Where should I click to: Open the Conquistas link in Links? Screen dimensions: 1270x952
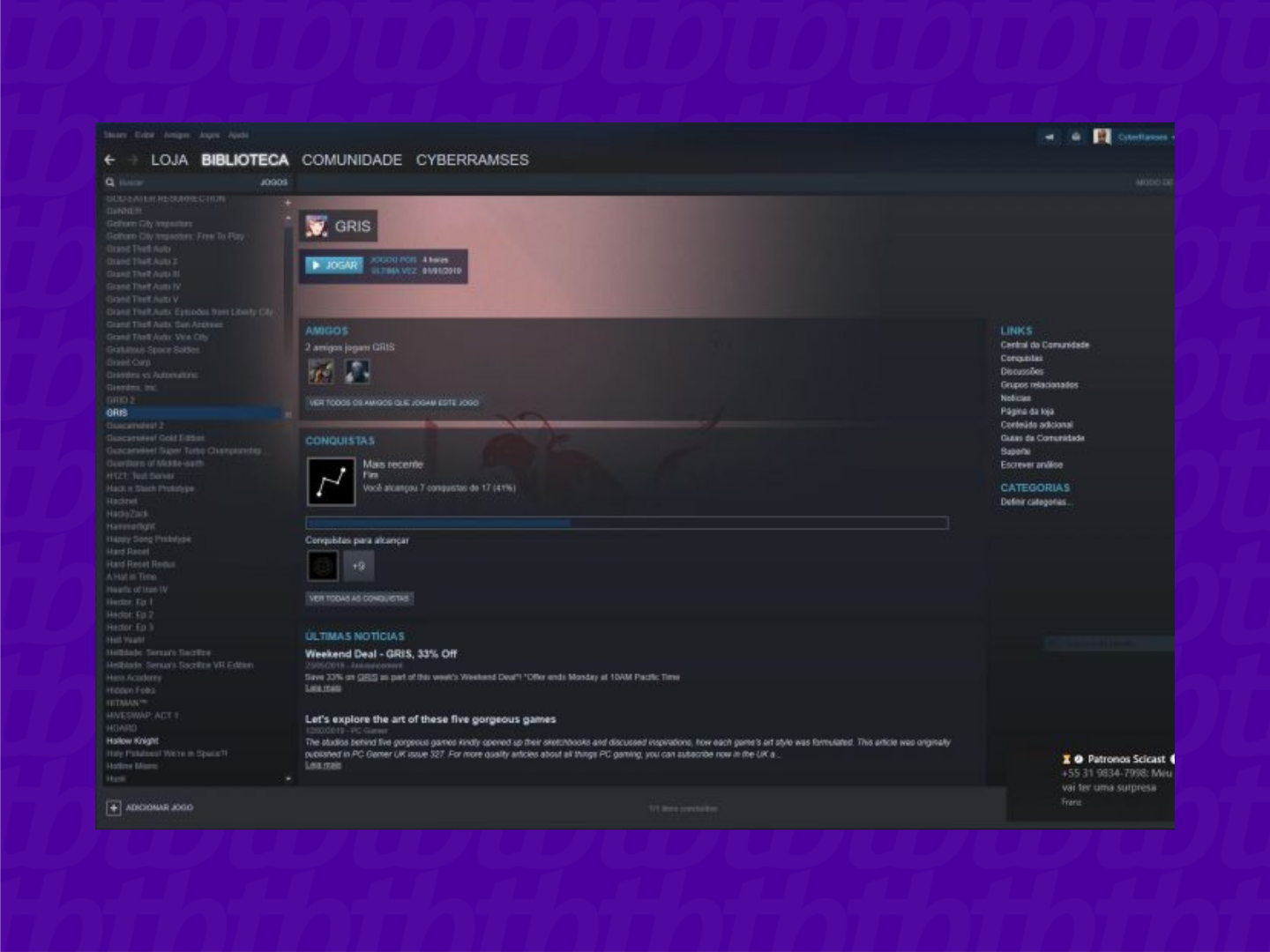coord(1021,358)
